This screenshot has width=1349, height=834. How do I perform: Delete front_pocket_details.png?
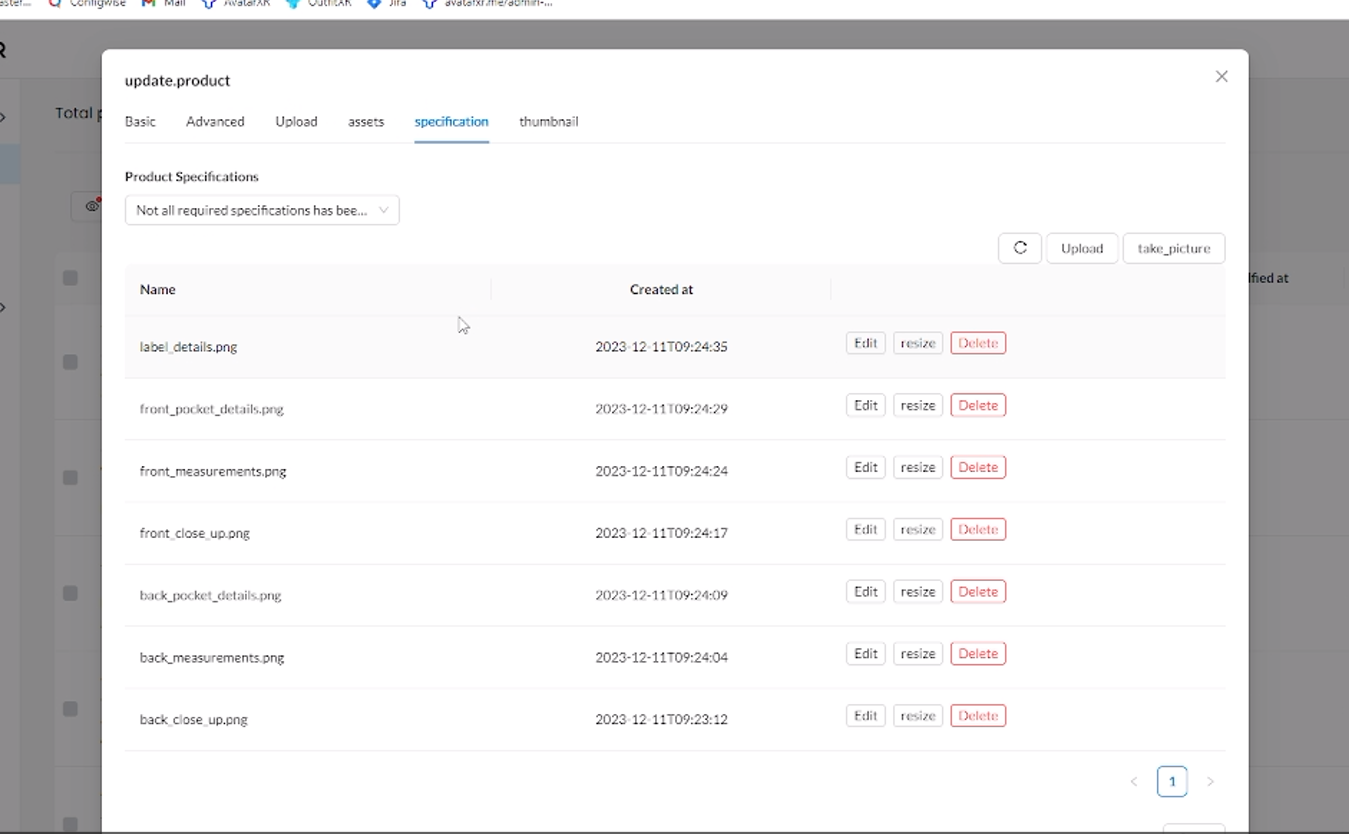pyautogui.click(x=978, y=405)
